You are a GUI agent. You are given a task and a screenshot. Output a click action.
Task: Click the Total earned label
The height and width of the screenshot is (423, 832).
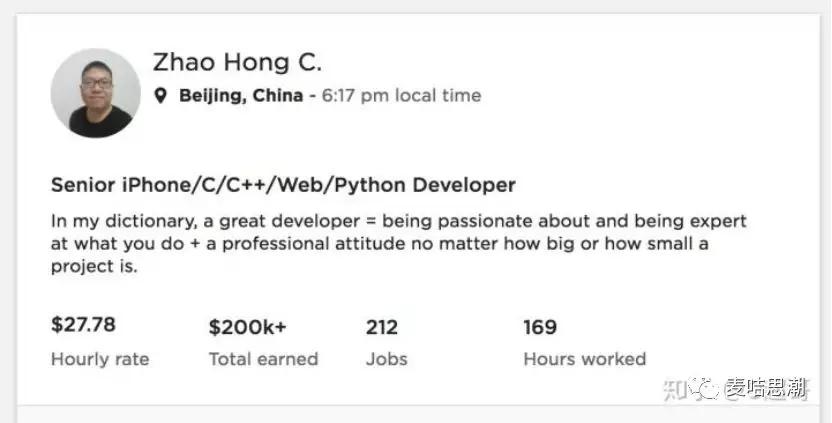pos(263,359)
